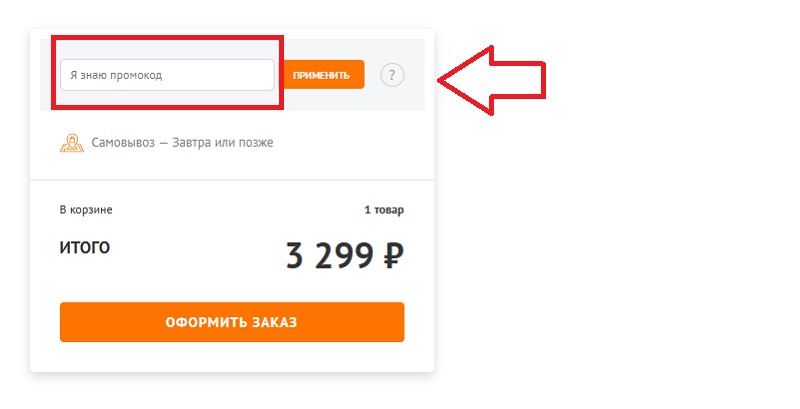Click the "В корзине" label

86,210
